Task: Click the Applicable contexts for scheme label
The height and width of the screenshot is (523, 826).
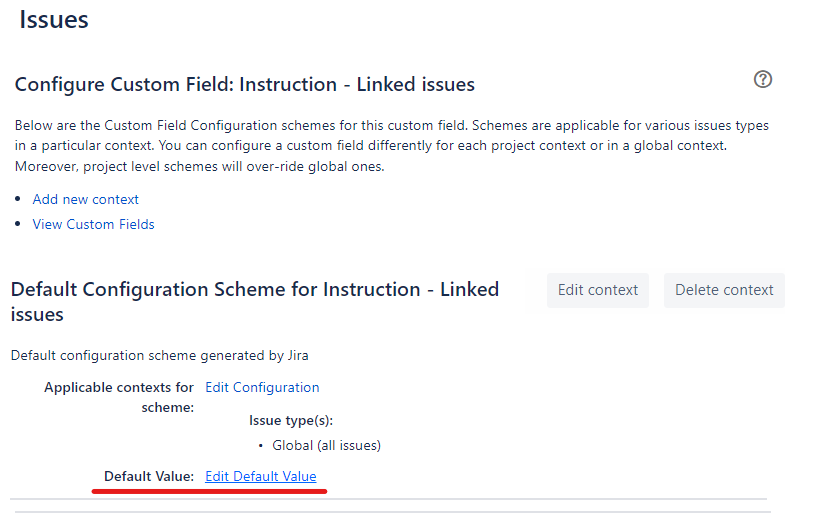Action: [119, 397]
